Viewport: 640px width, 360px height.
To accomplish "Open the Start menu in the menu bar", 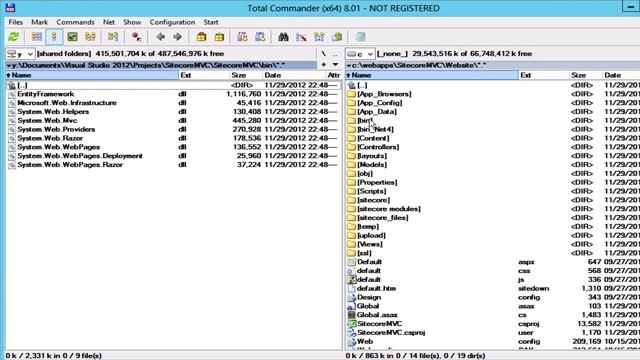I will [x=211, y=22].
